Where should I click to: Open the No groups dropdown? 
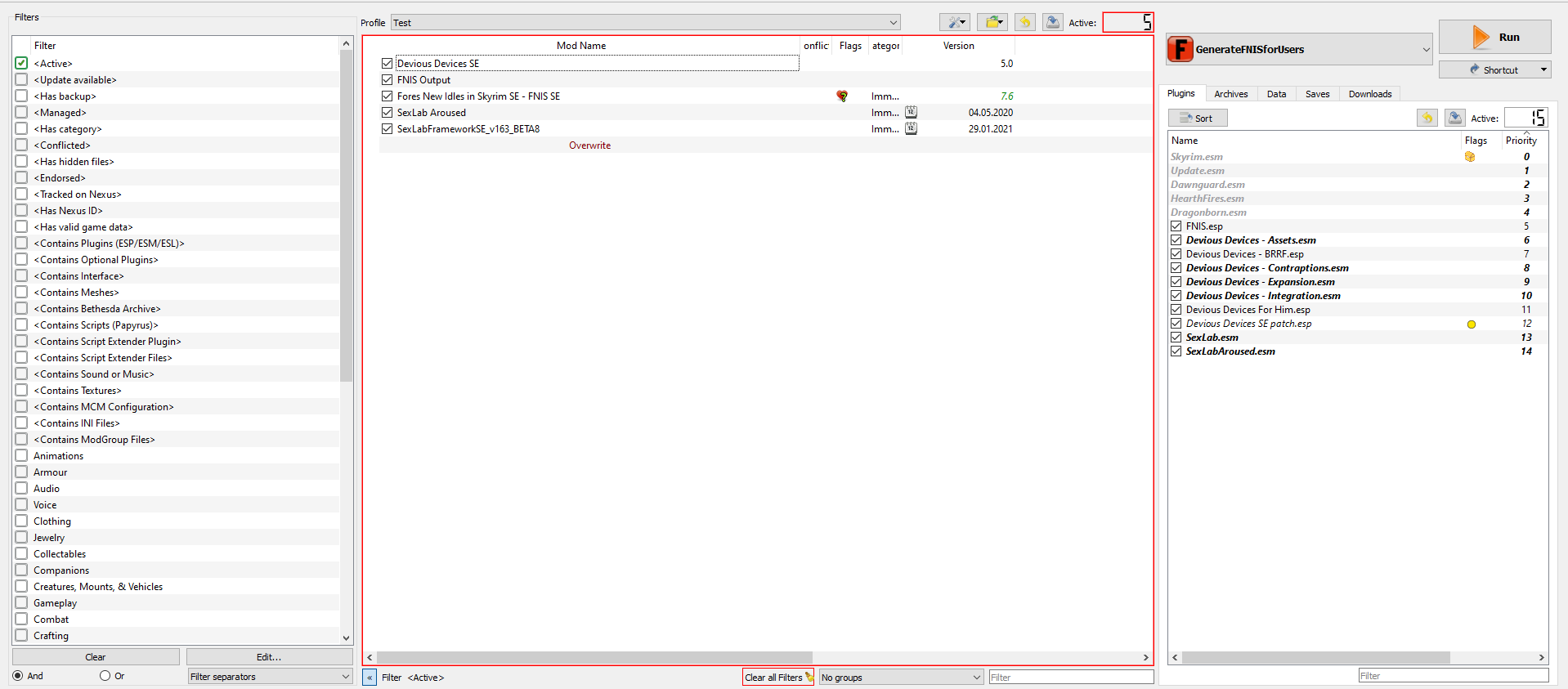point(901,678)
